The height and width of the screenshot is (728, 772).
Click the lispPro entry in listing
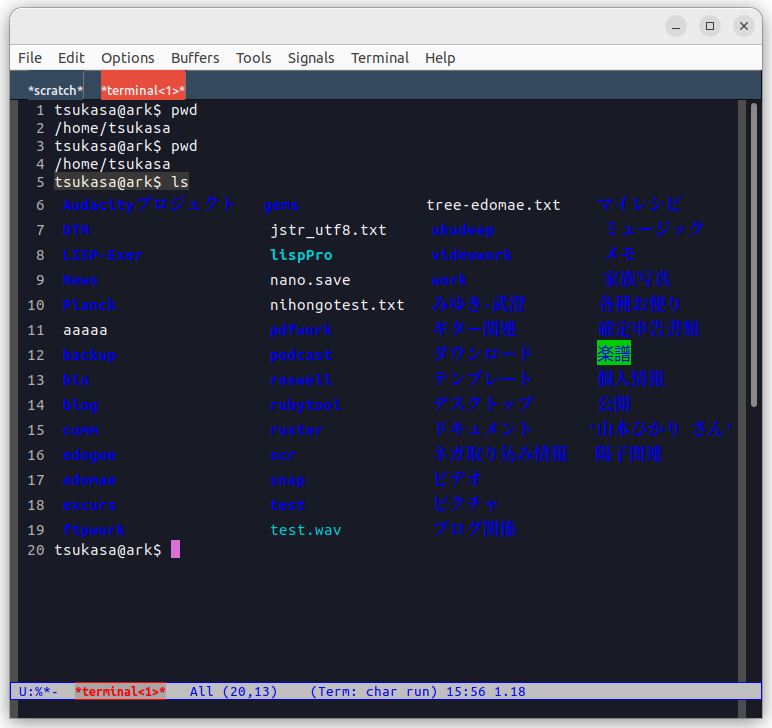tap(301, 255)
